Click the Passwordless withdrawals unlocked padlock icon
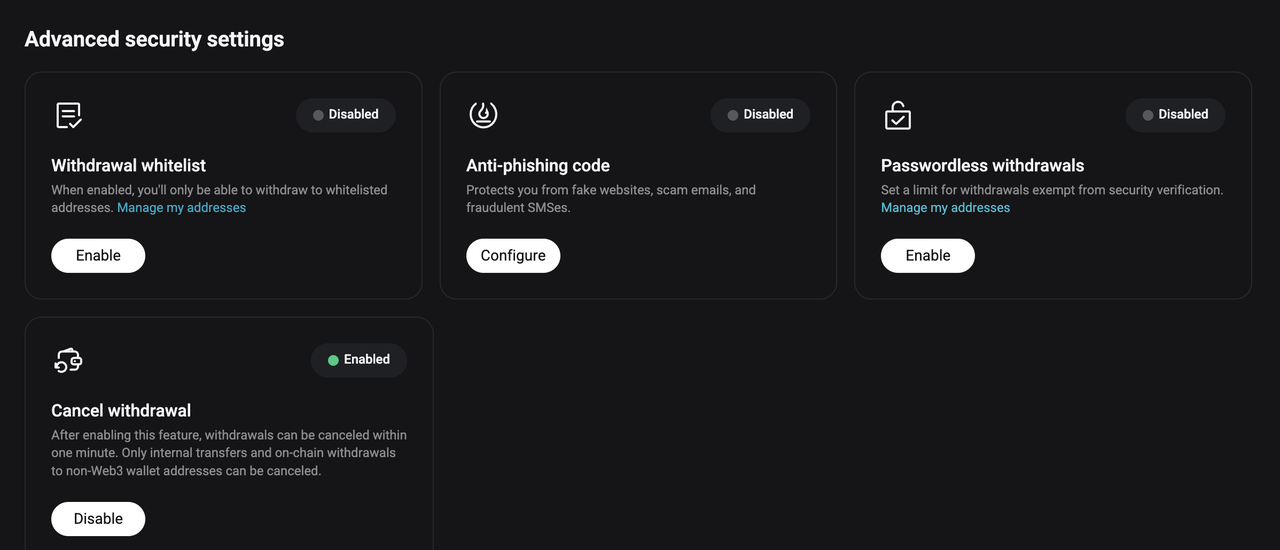The height and width of the screenshot is (550, 1280). [x=898, y=115]
